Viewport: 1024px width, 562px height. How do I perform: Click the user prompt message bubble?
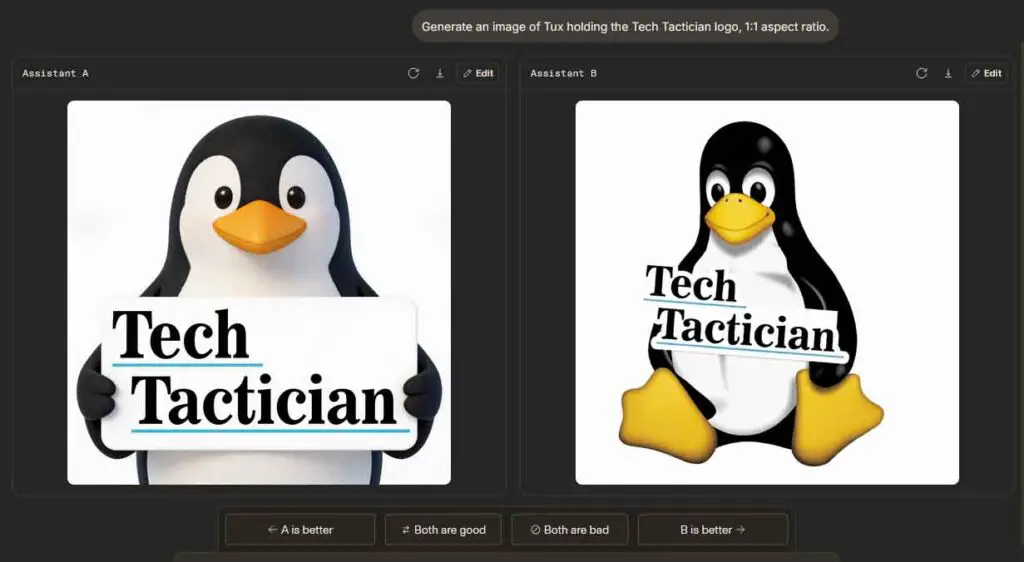tap(625, 27)
